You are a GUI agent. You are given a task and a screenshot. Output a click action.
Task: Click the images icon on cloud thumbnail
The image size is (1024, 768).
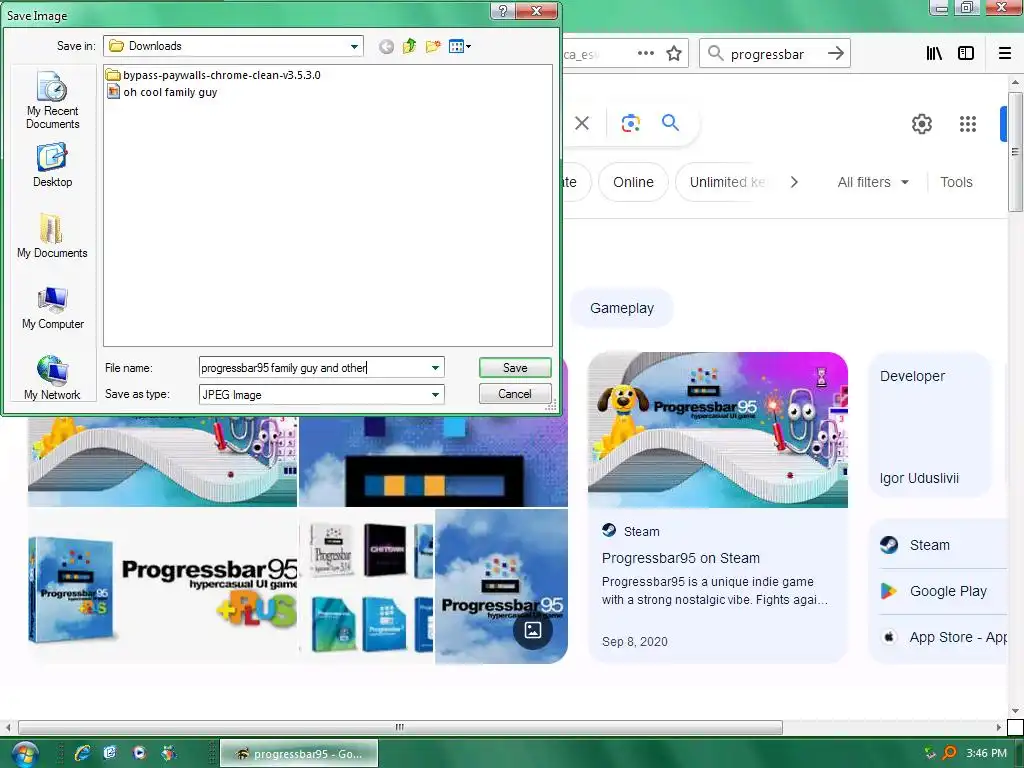[533, 630]
